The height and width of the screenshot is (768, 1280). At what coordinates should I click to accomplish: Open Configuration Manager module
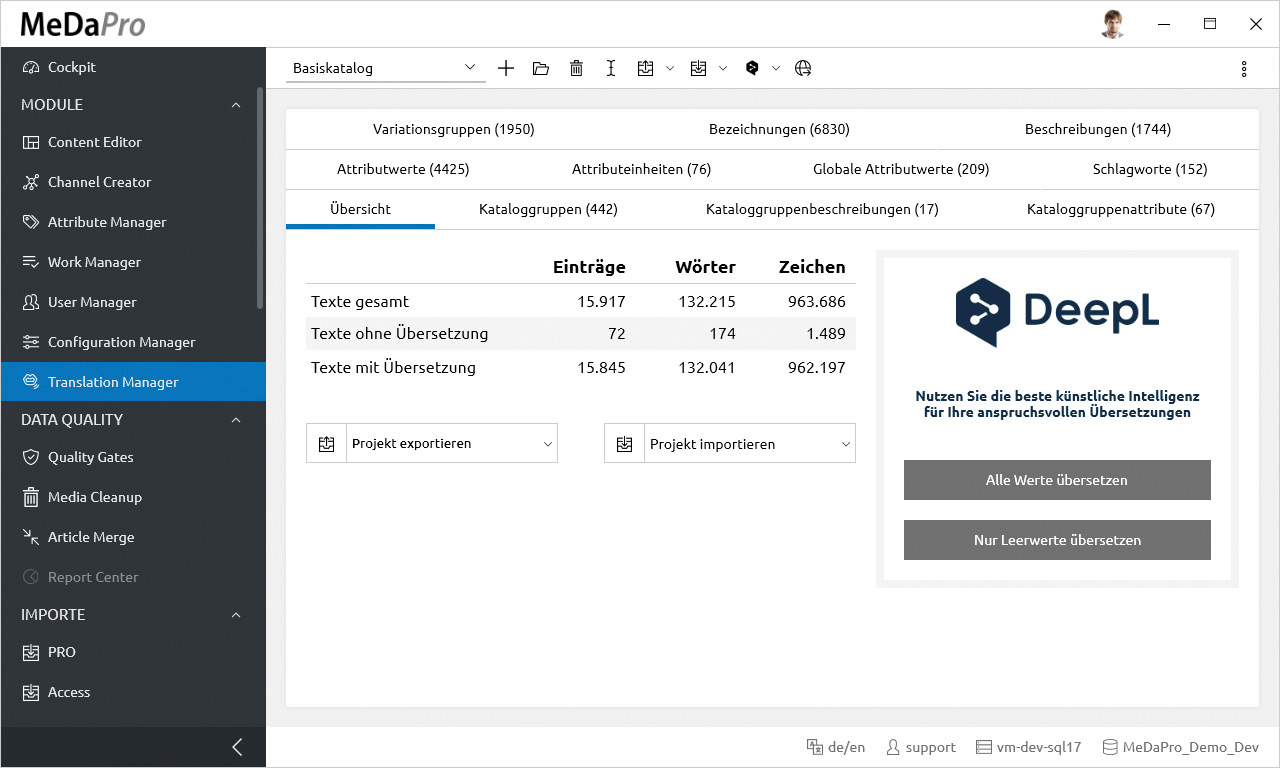pyautogui.click(x=133, y=342)
